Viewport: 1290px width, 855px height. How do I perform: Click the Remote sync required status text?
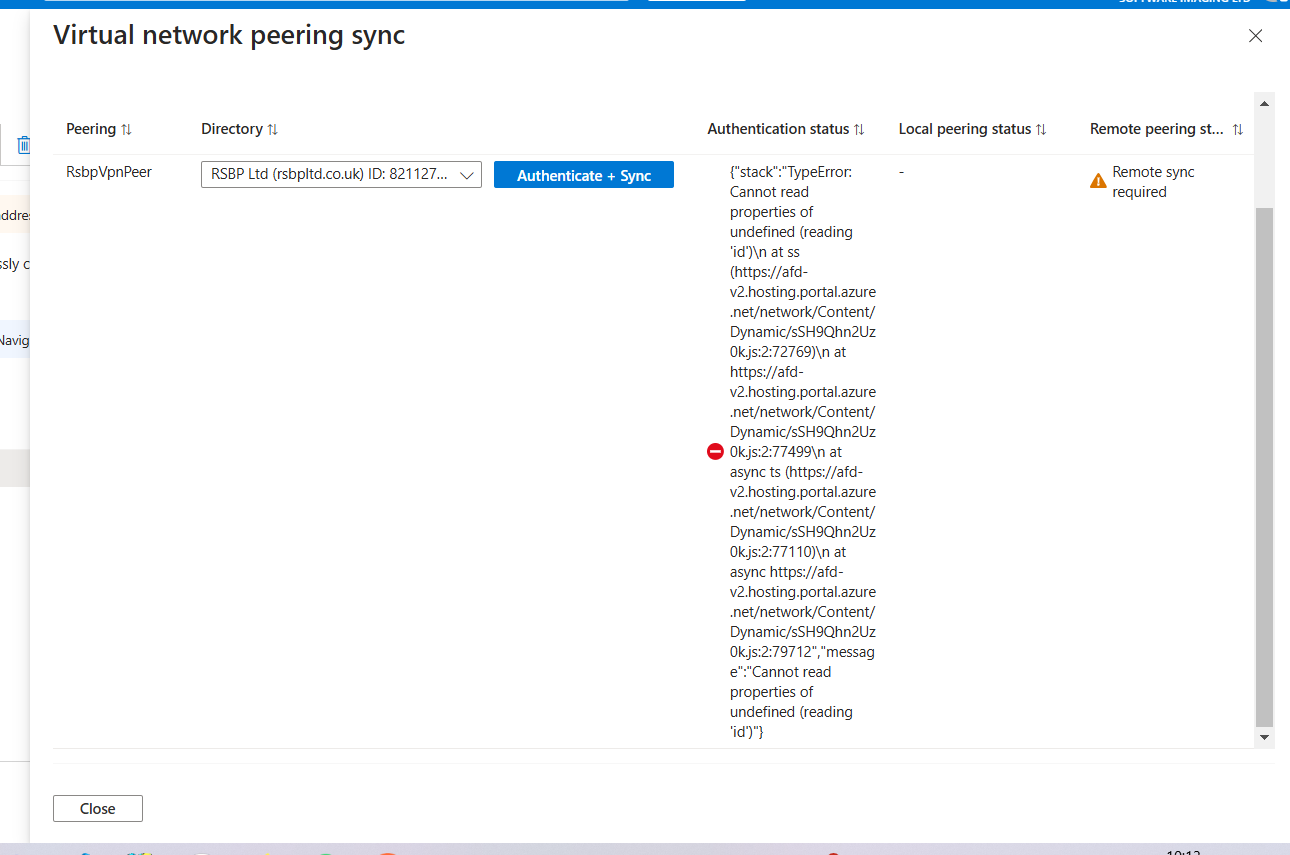(x=1153, y=182)
